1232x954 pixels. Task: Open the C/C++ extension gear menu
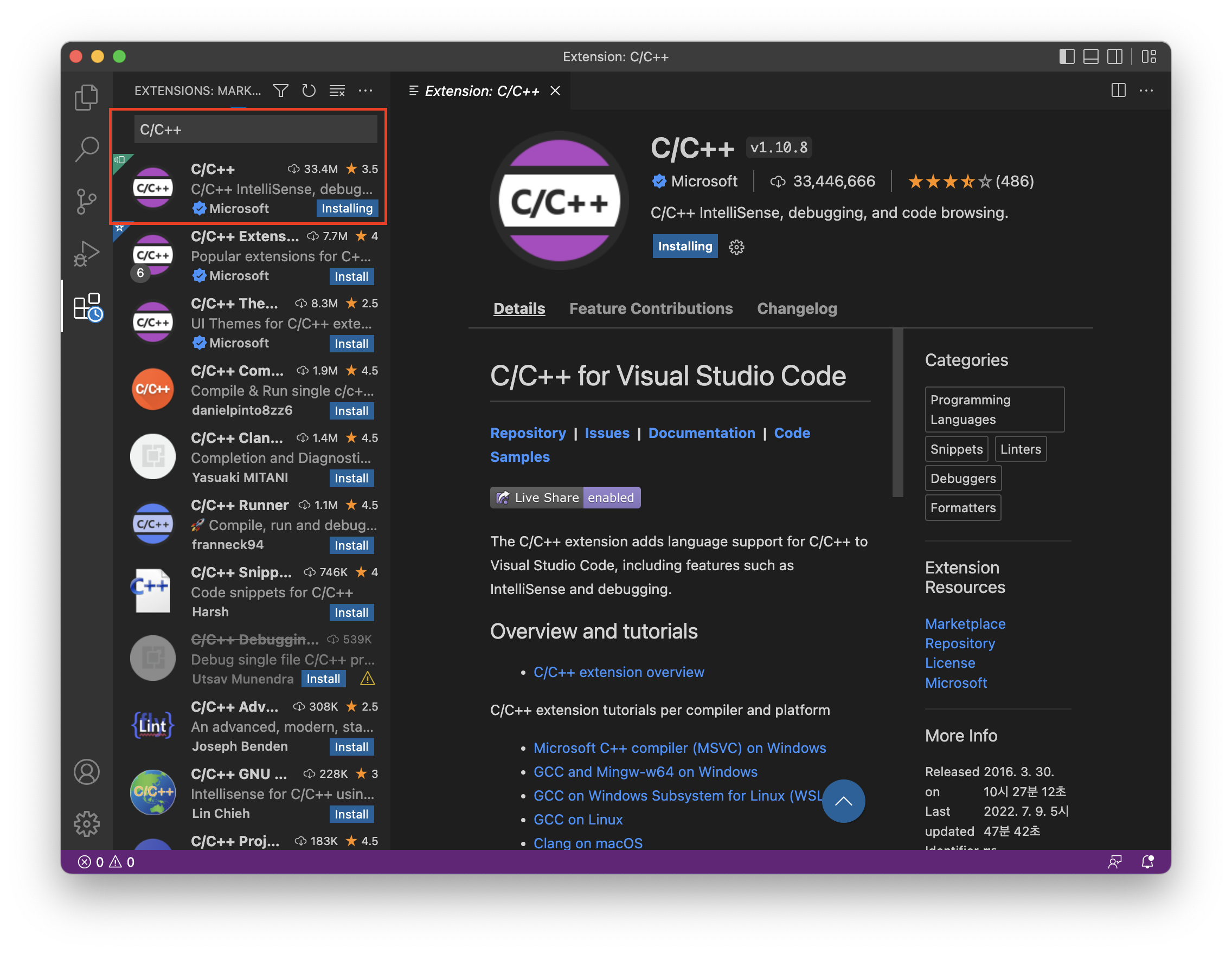(x=736, y=247)
